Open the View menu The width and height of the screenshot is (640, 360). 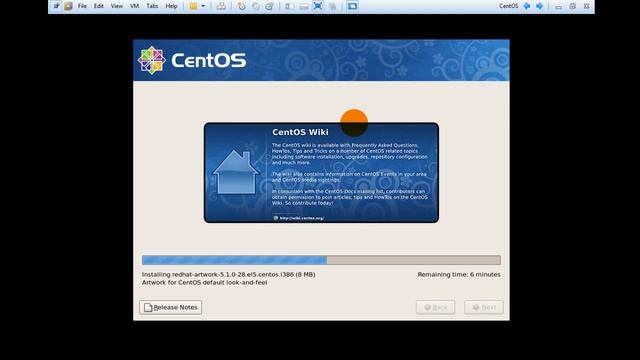pyautogui.click(x=116, y=6)
